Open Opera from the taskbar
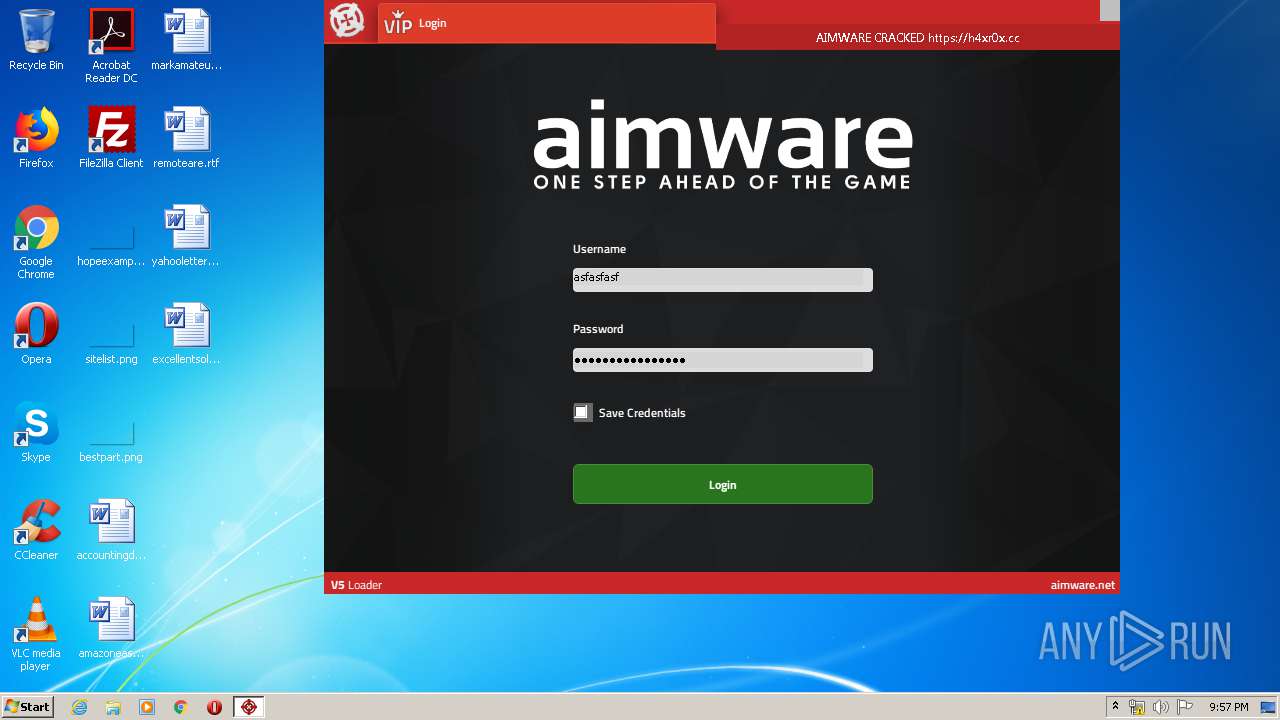This screenshot has height=720, width=1280. 214,707
